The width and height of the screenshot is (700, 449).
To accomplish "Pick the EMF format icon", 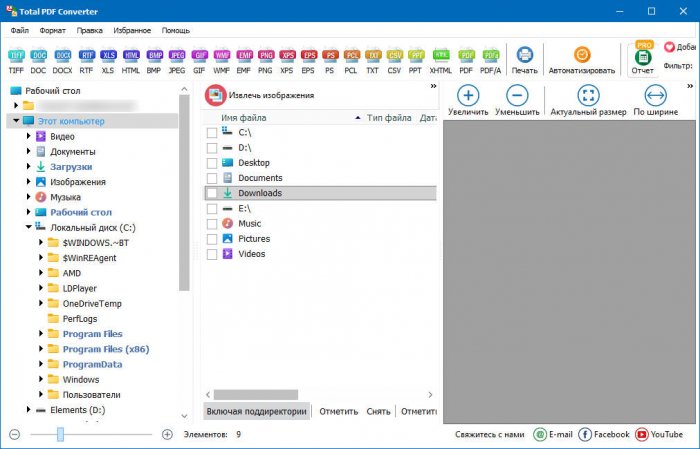I will 244,56.
